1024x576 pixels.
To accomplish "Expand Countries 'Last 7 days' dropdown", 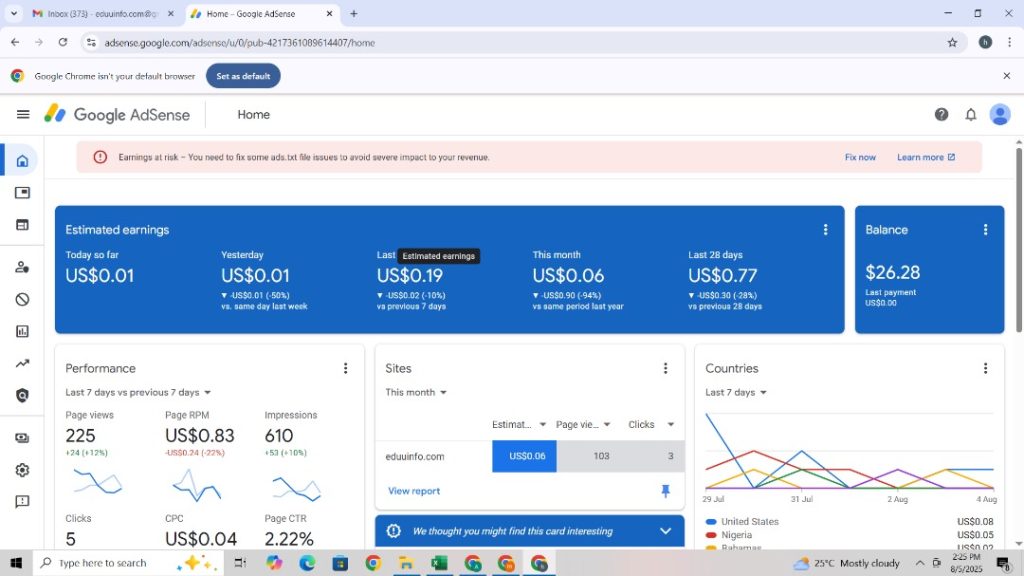I will (x=736, y=393).
